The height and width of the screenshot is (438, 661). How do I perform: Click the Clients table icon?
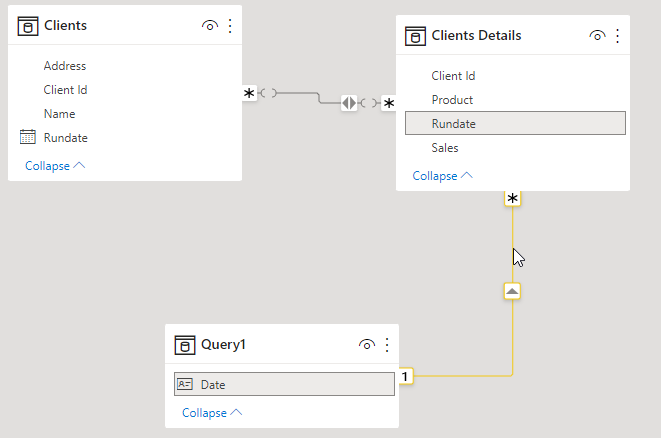coord(28,26)
